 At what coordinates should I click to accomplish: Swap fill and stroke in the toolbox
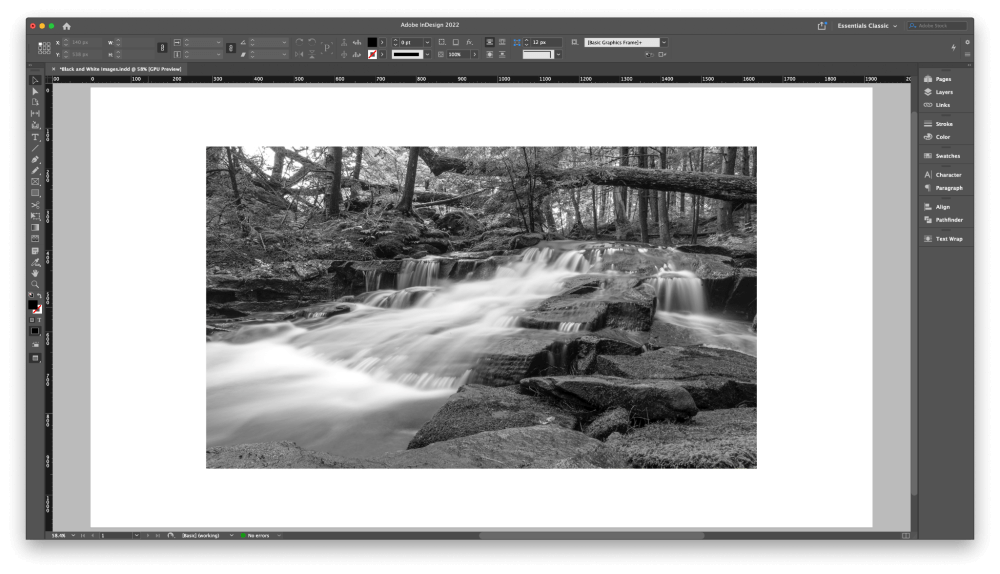40,297
